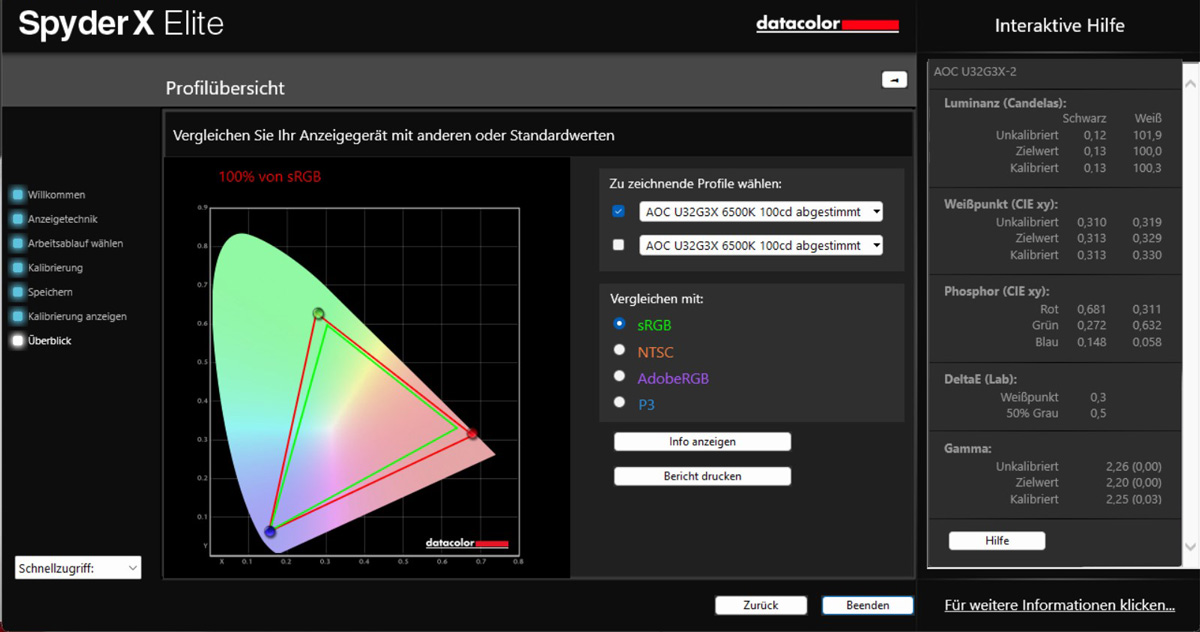This screenshot has height=632, width=1200.
Task: Click the 'Vergleichen mit:' label
Action: pos(659,298)
